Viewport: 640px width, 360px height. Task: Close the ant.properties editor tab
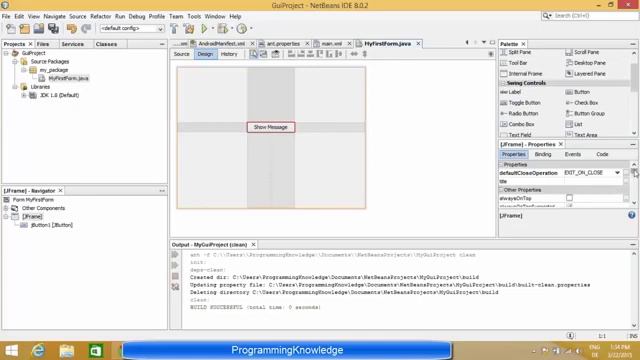[x=307, y=44]
